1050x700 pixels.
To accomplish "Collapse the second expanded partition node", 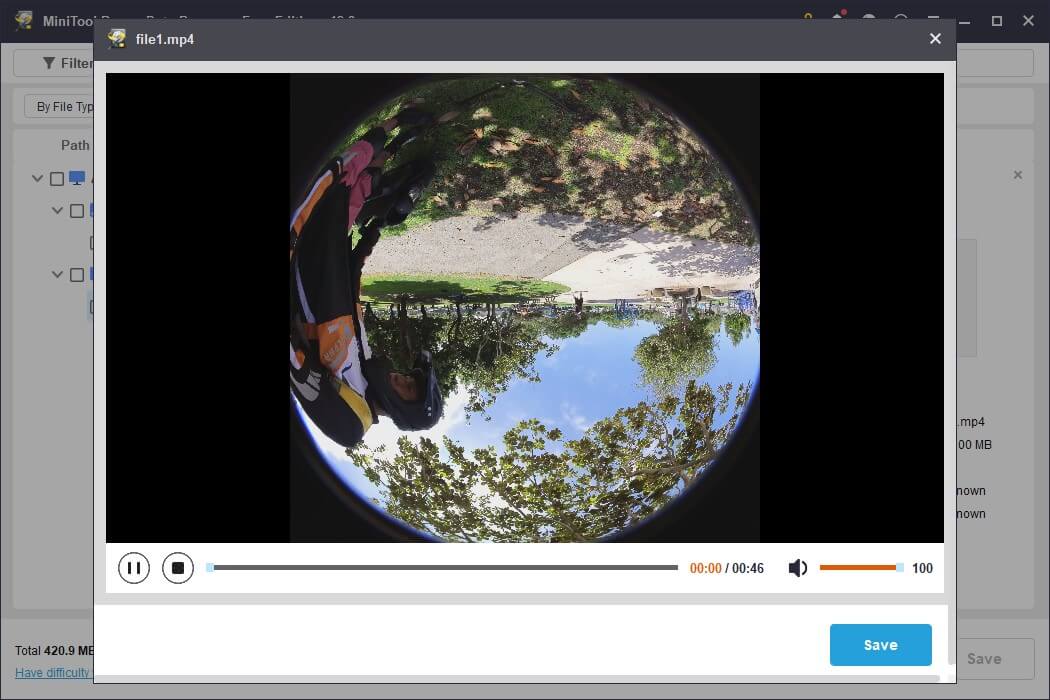I will click(57, 274).
